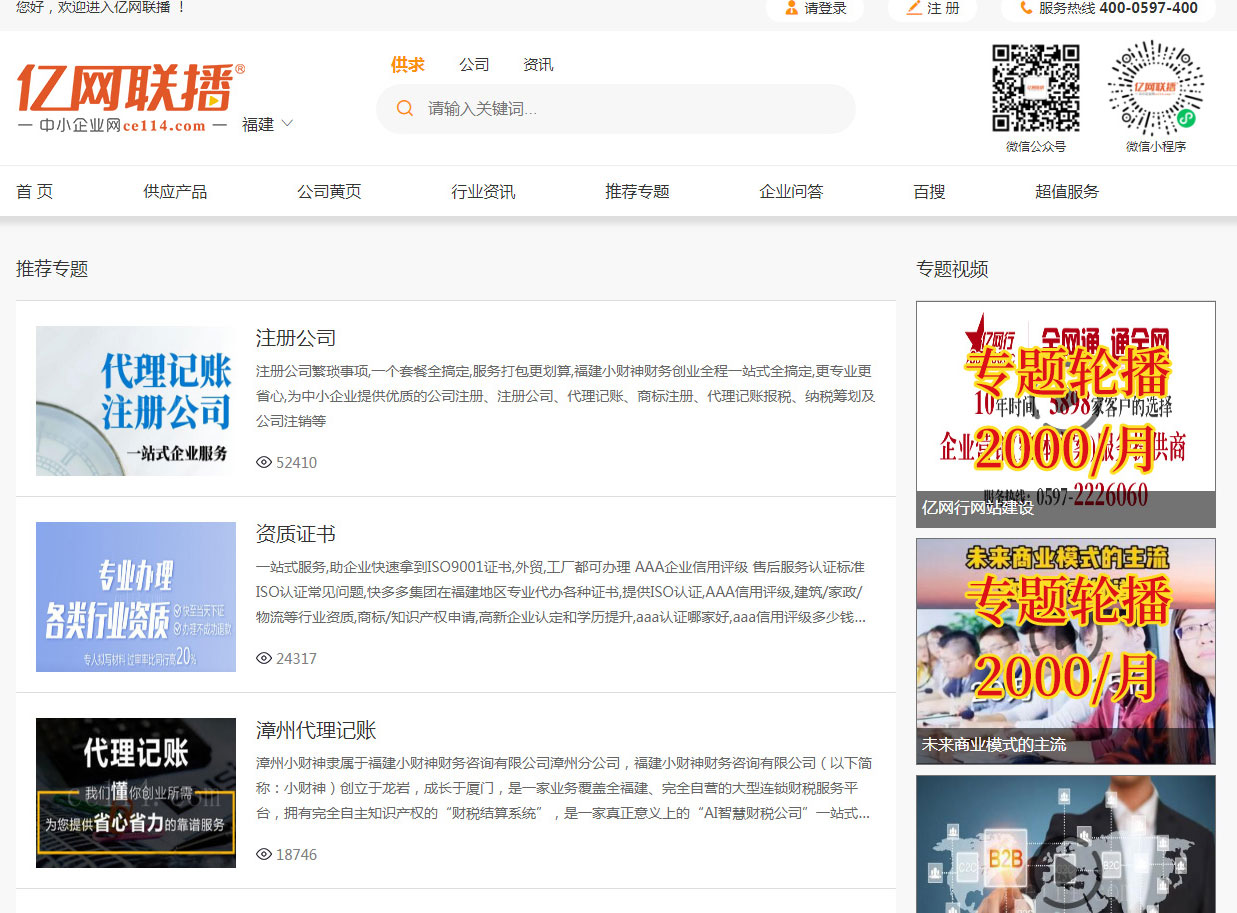Image resolution: width=1237 pixels, height=913 pixels.
Task: Go to 企业问答 in navigation bar
Action: pos(791,191)
